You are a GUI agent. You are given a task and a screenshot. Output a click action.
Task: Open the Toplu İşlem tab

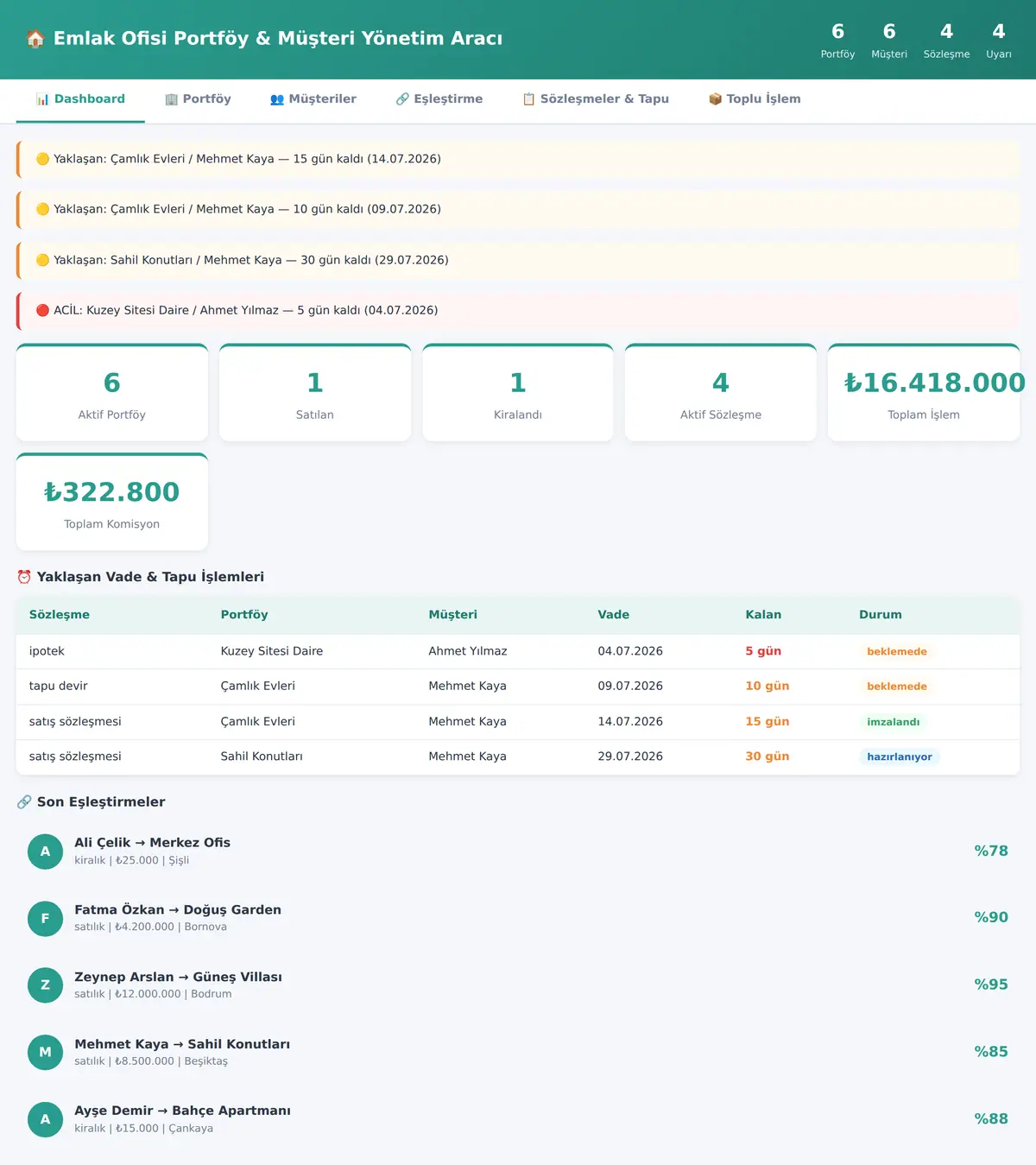pos(755,99)
